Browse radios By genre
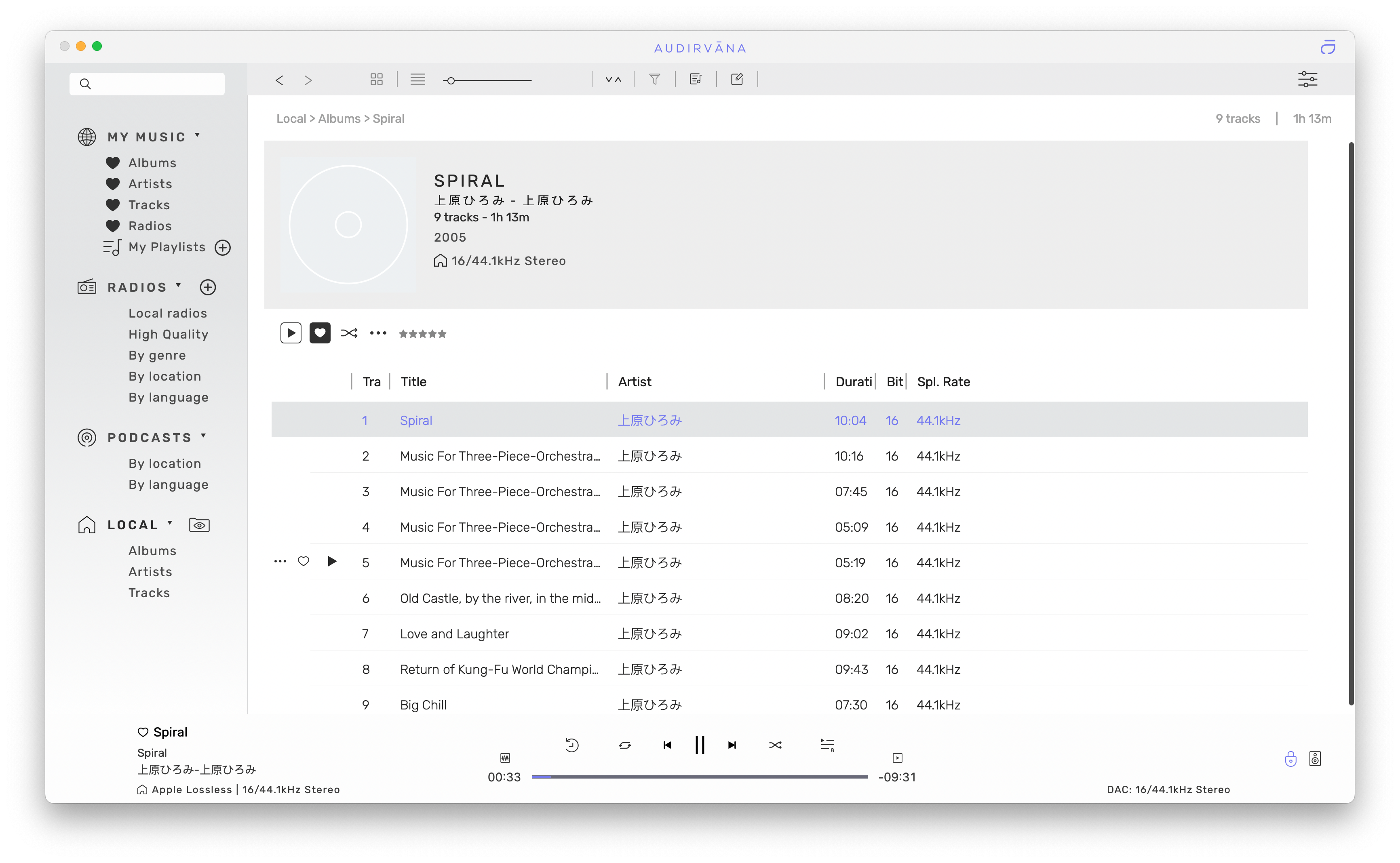The image size is (1400, 863). 157,356
